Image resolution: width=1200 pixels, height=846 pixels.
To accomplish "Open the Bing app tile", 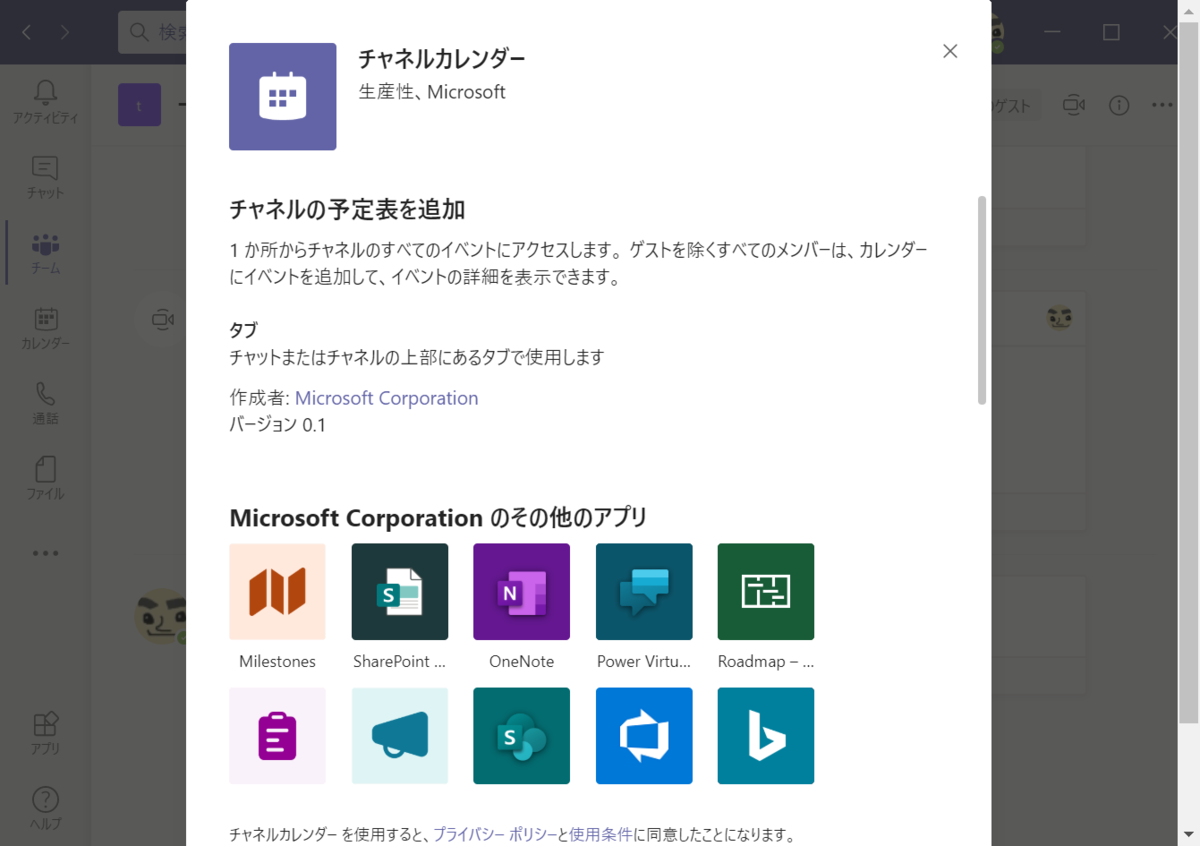I will click(x=766, y=736).
